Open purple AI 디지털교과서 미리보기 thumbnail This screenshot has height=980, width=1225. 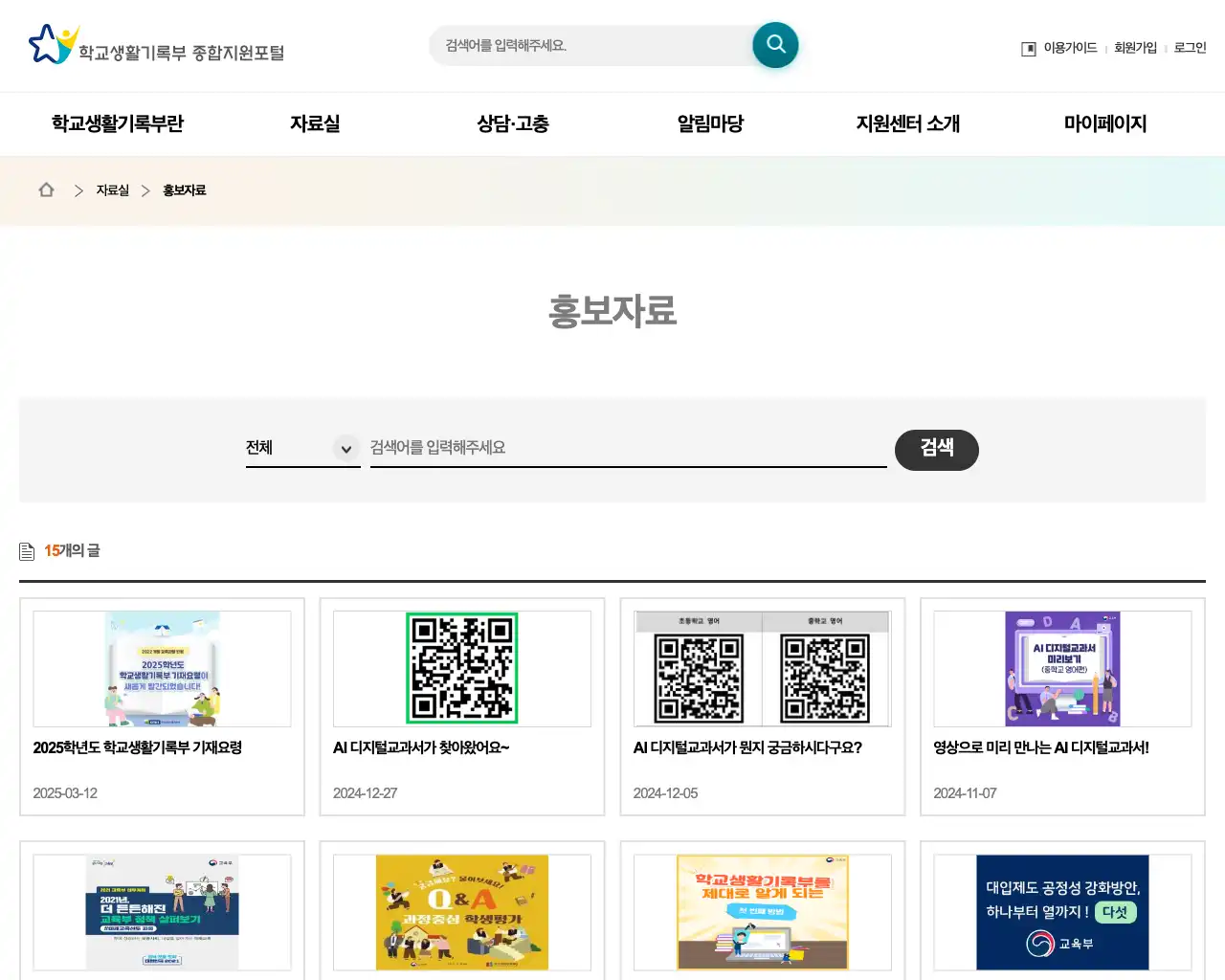click(x=1062, y=669)
